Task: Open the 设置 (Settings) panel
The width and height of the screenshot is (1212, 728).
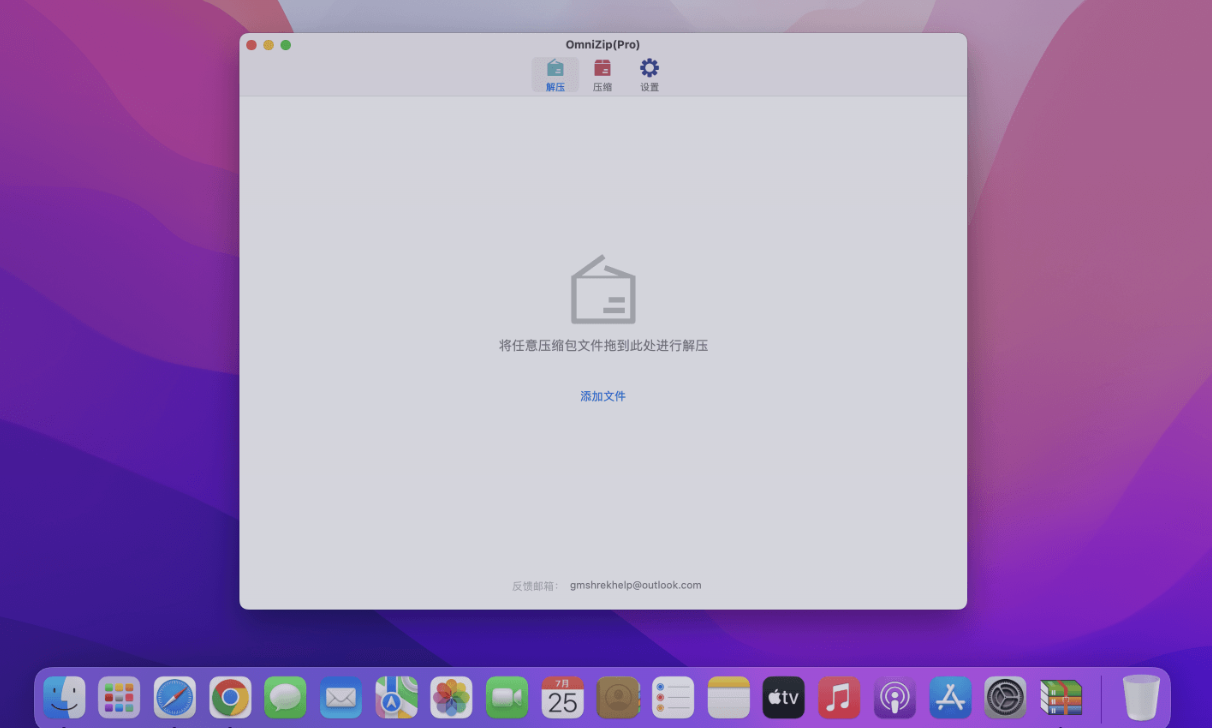Action: tap(649, 74)
